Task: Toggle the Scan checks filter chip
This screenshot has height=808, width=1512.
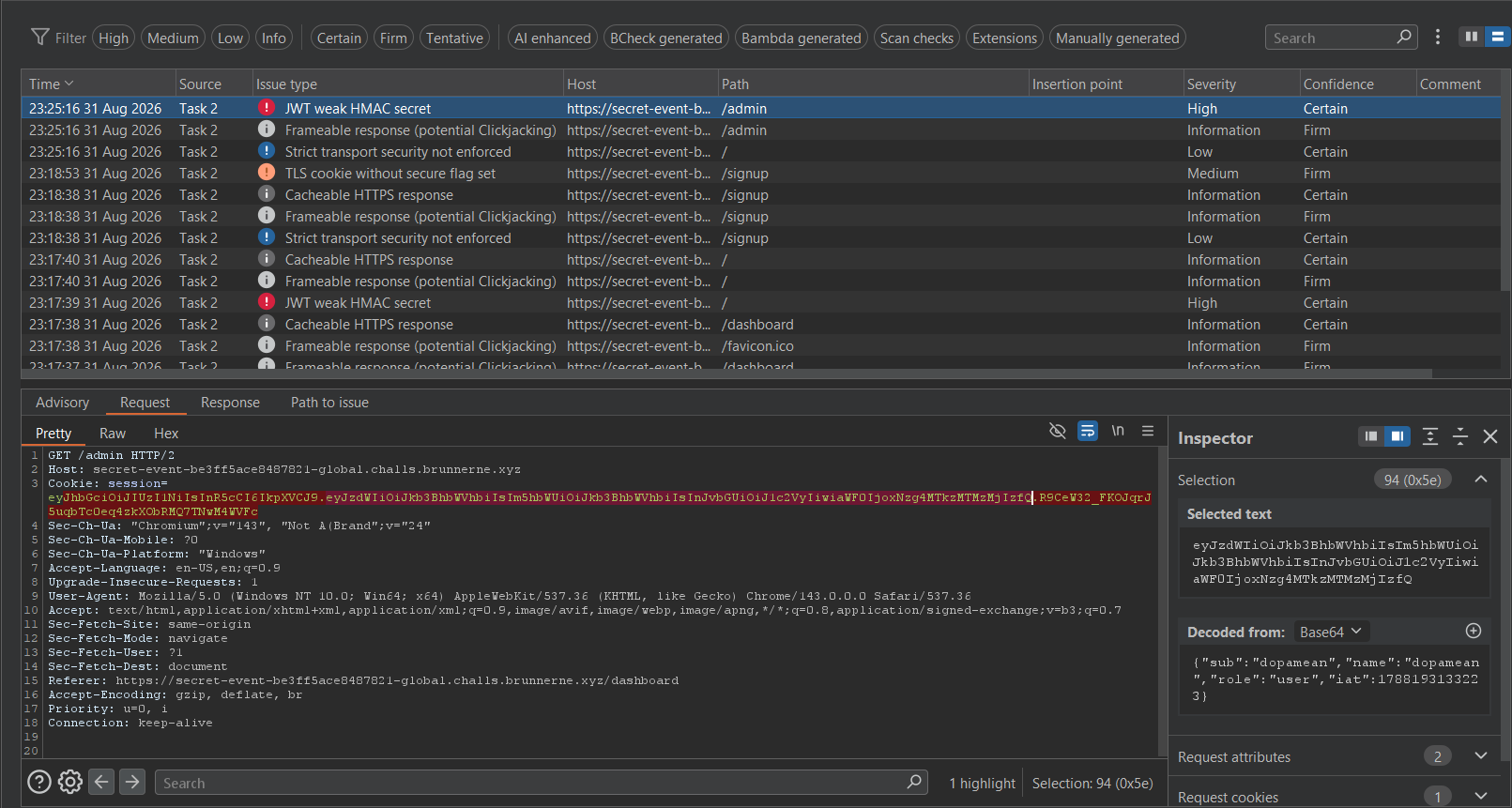Action: (x=916, y=38)
